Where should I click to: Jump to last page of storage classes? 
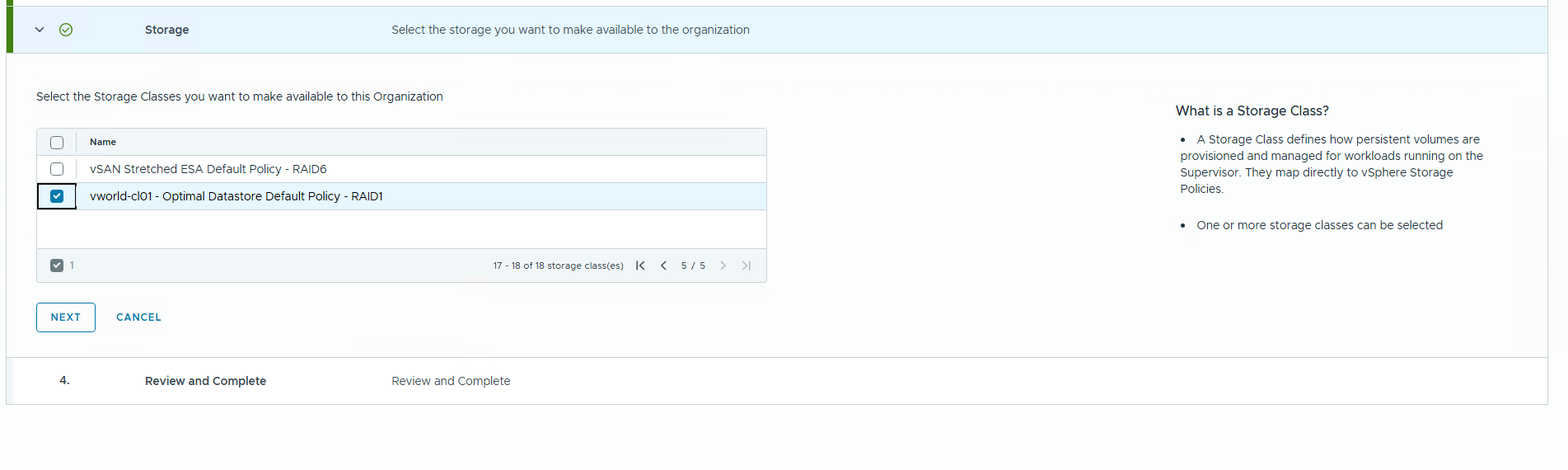tap(746, 266)
